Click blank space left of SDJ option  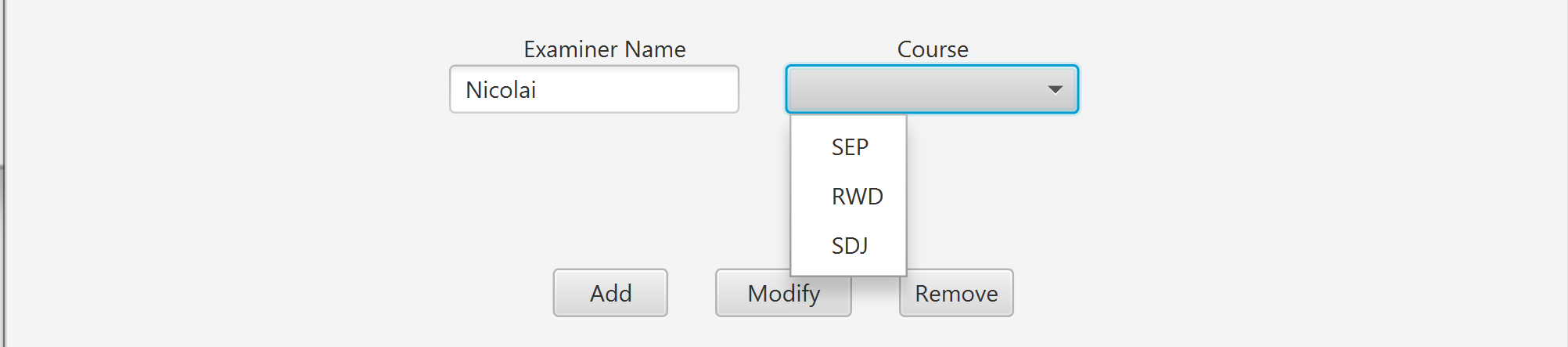tap(810, 246)
